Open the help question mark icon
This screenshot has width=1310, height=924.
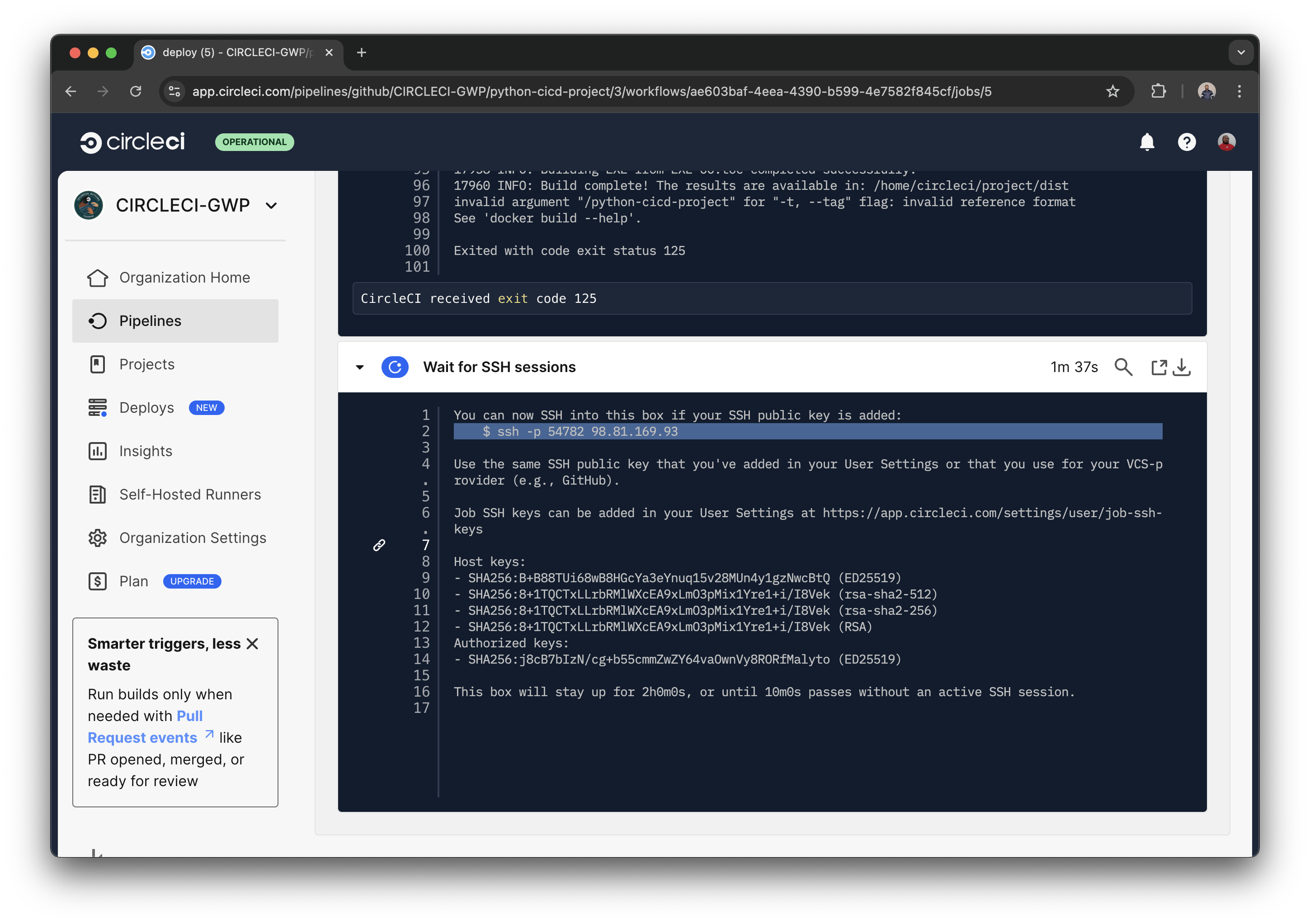(x=1187, y=142)
